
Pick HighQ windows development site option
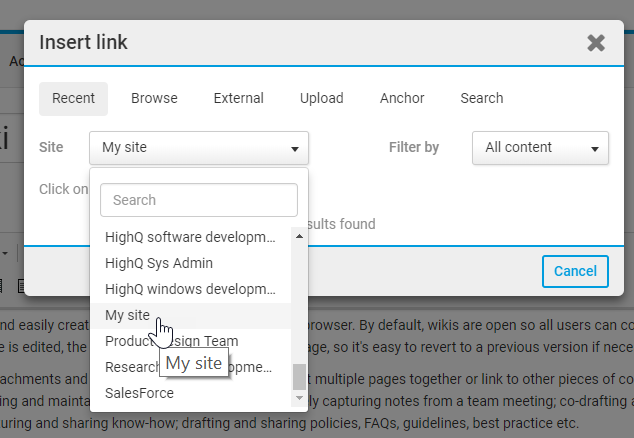point(189,289)
